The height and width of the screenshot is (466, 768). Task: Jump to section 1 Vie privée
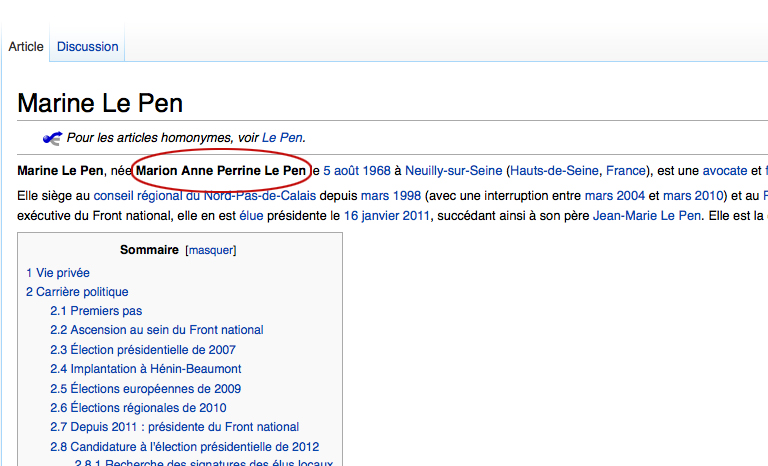58,273
